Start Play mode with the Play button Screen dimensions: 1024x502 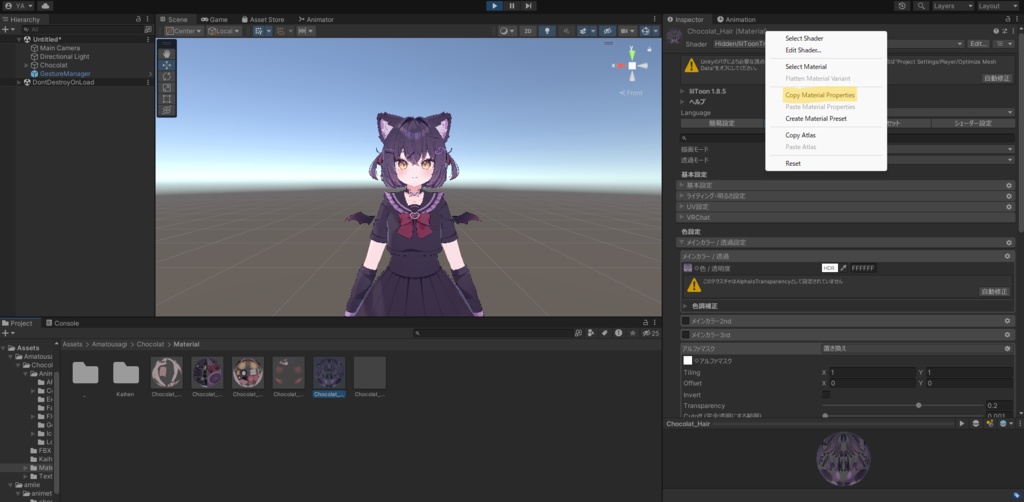[x=494, y=6]
